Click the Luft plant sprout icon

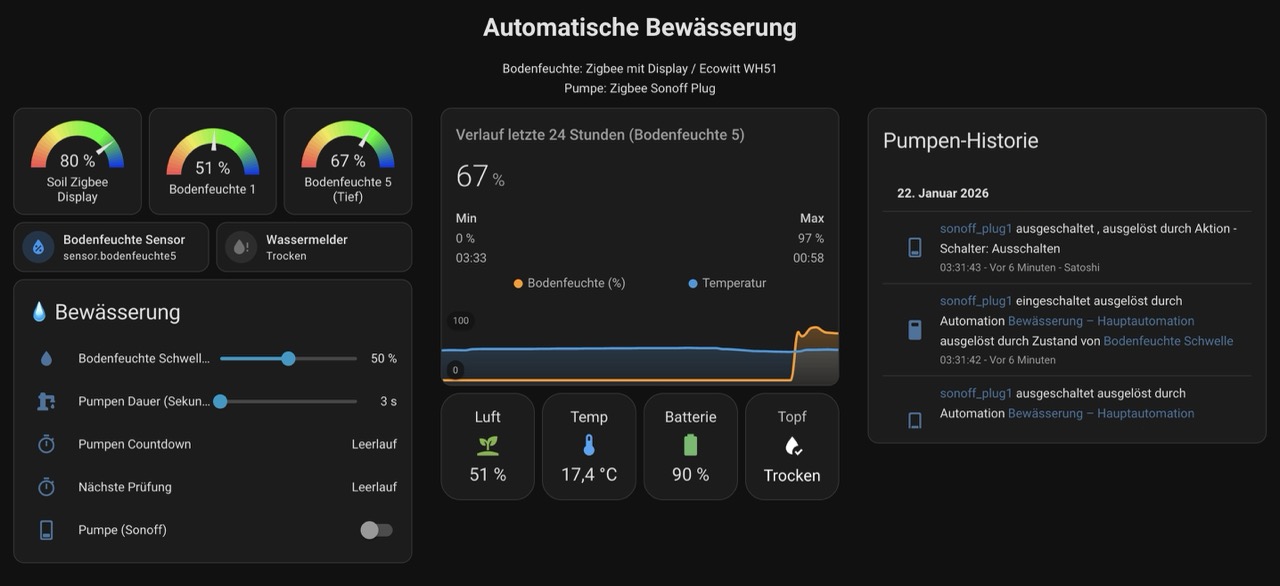[x=488, y=446]
